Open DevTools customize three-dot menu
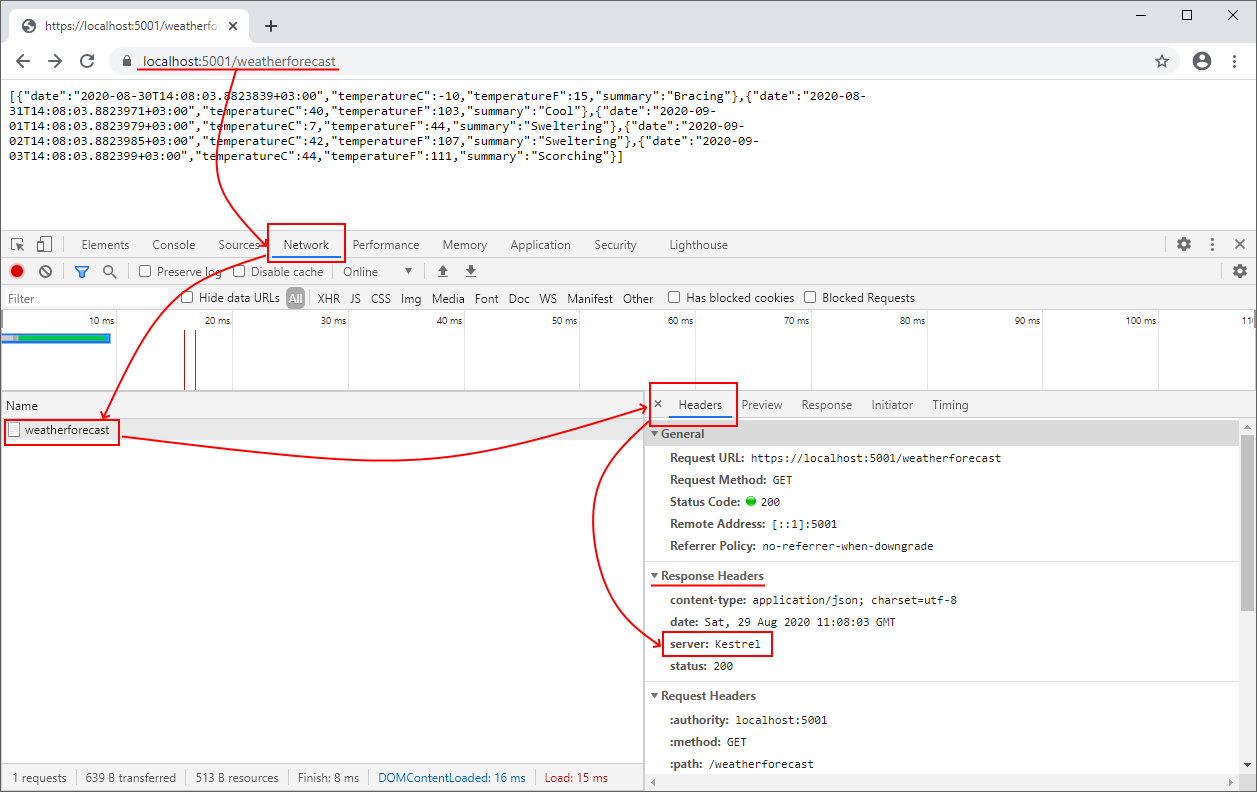 pos(1212,244)
